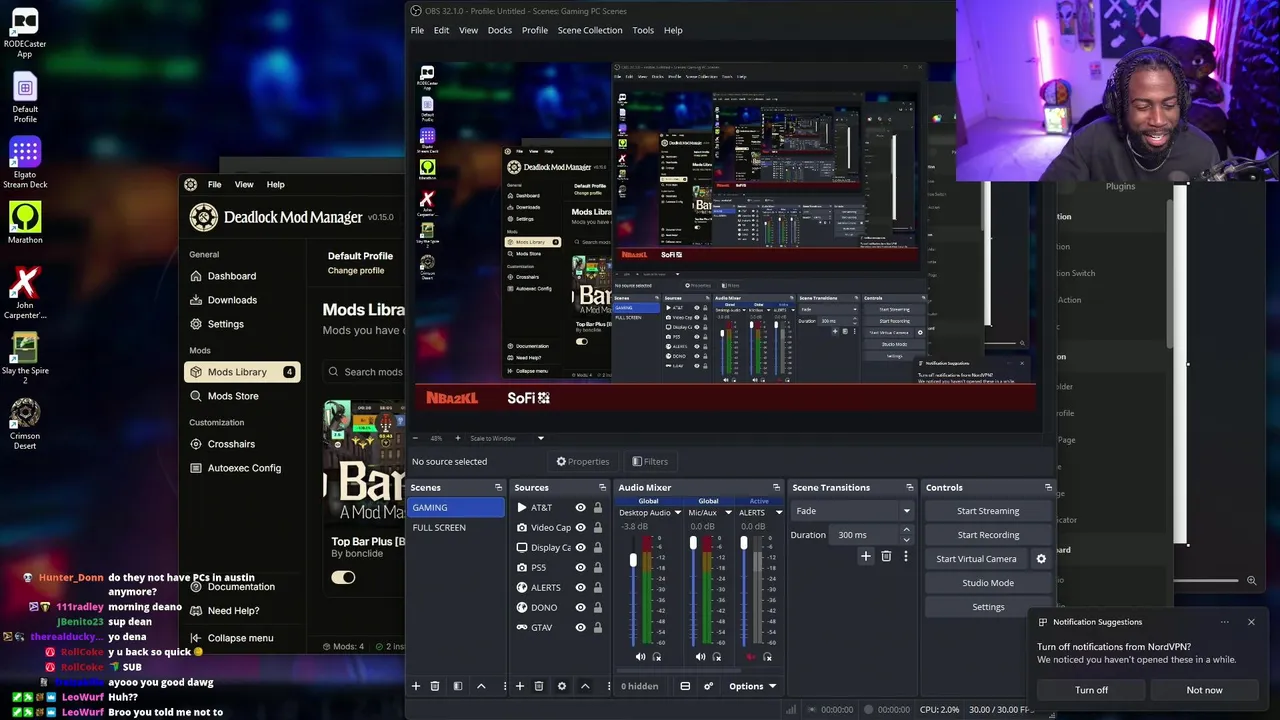
Task: Open the OBS File menu
Action: pyautogui.click(x=417, y=30)
